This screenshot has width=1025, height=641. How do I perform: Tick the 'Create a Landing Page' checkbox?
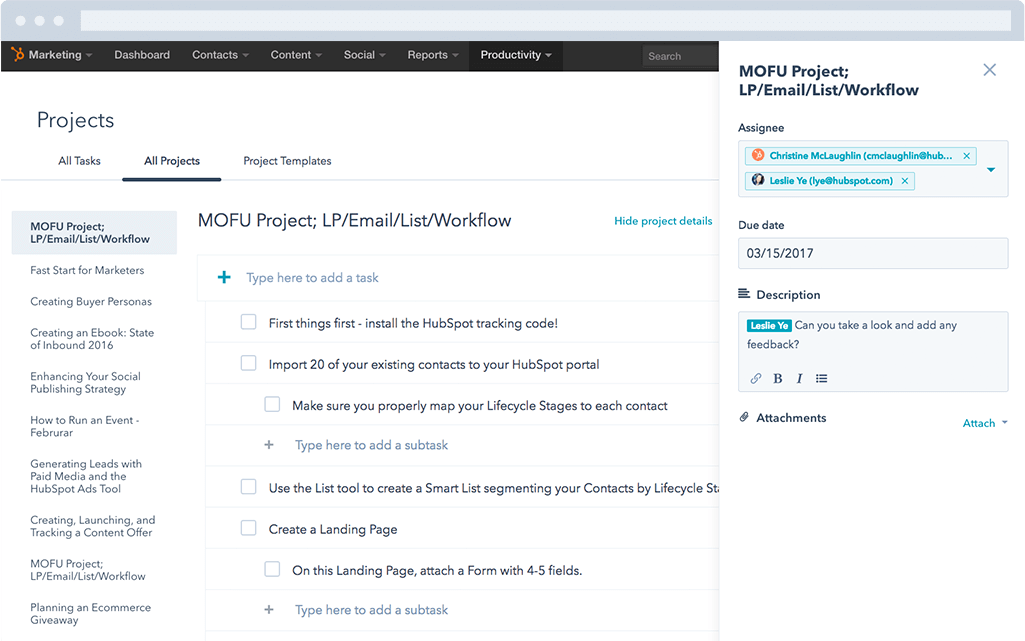[248, 529]
